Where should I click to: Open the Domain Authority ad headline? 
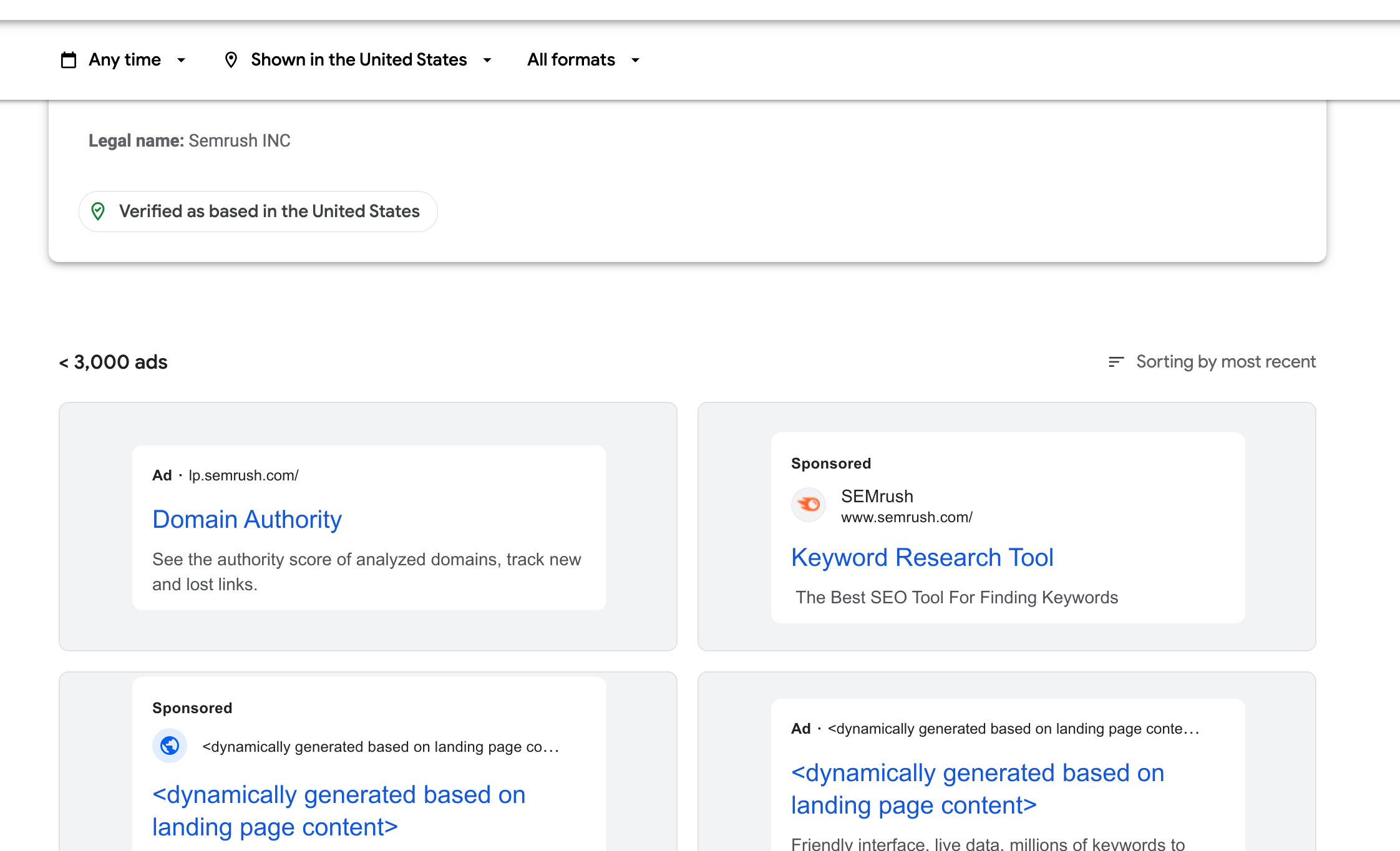(x=247, y=519)
